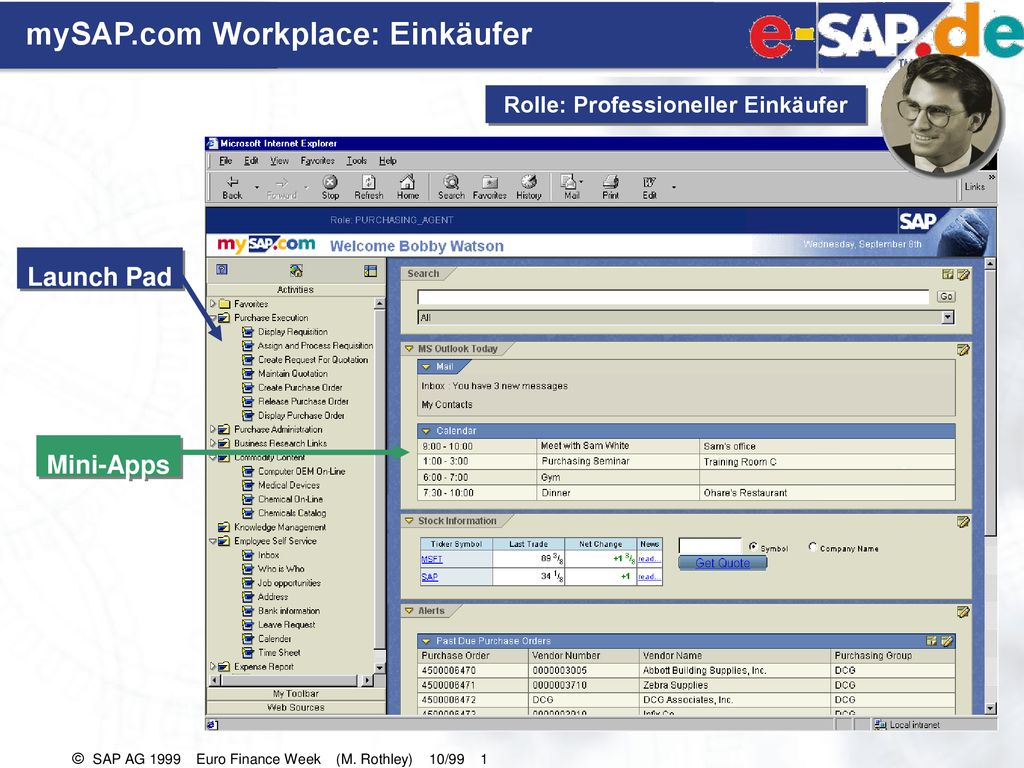Click the Print toolbar icon
This screenshot has height=768, width=1024.
click(x=611, y=187)
